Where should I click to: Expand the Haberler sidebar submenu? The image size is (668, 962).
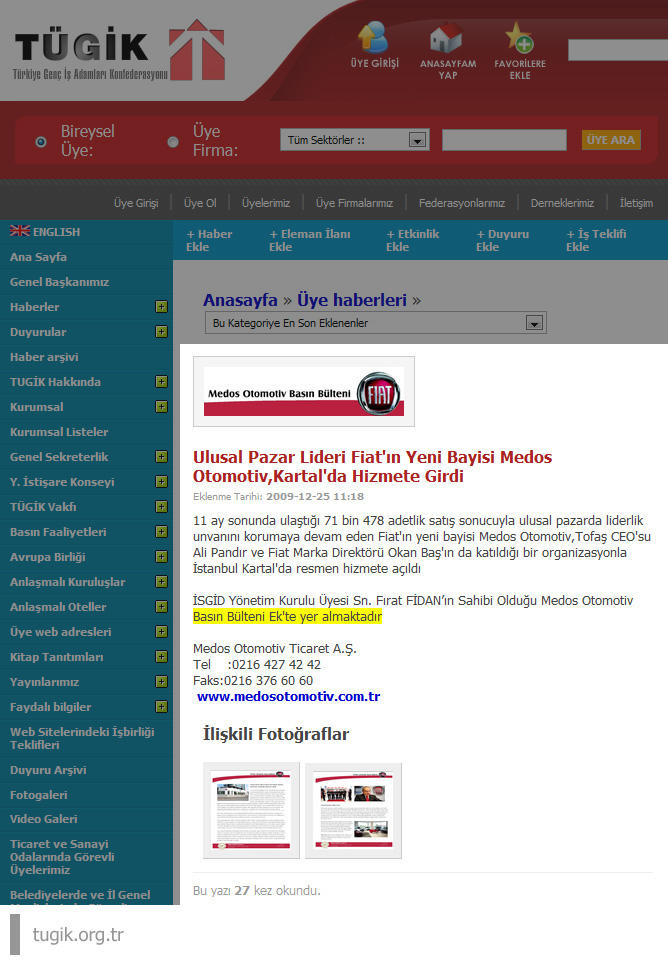[x=161, y=307]
